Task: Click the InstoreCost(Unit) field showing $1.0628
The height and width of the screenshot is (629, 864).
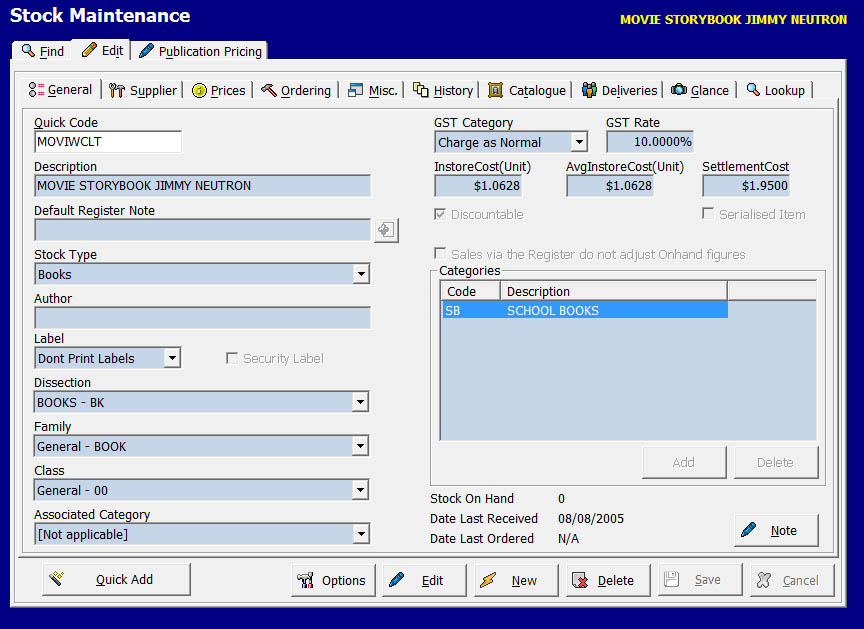Action: pyautogui.click(x=478, y=186)
